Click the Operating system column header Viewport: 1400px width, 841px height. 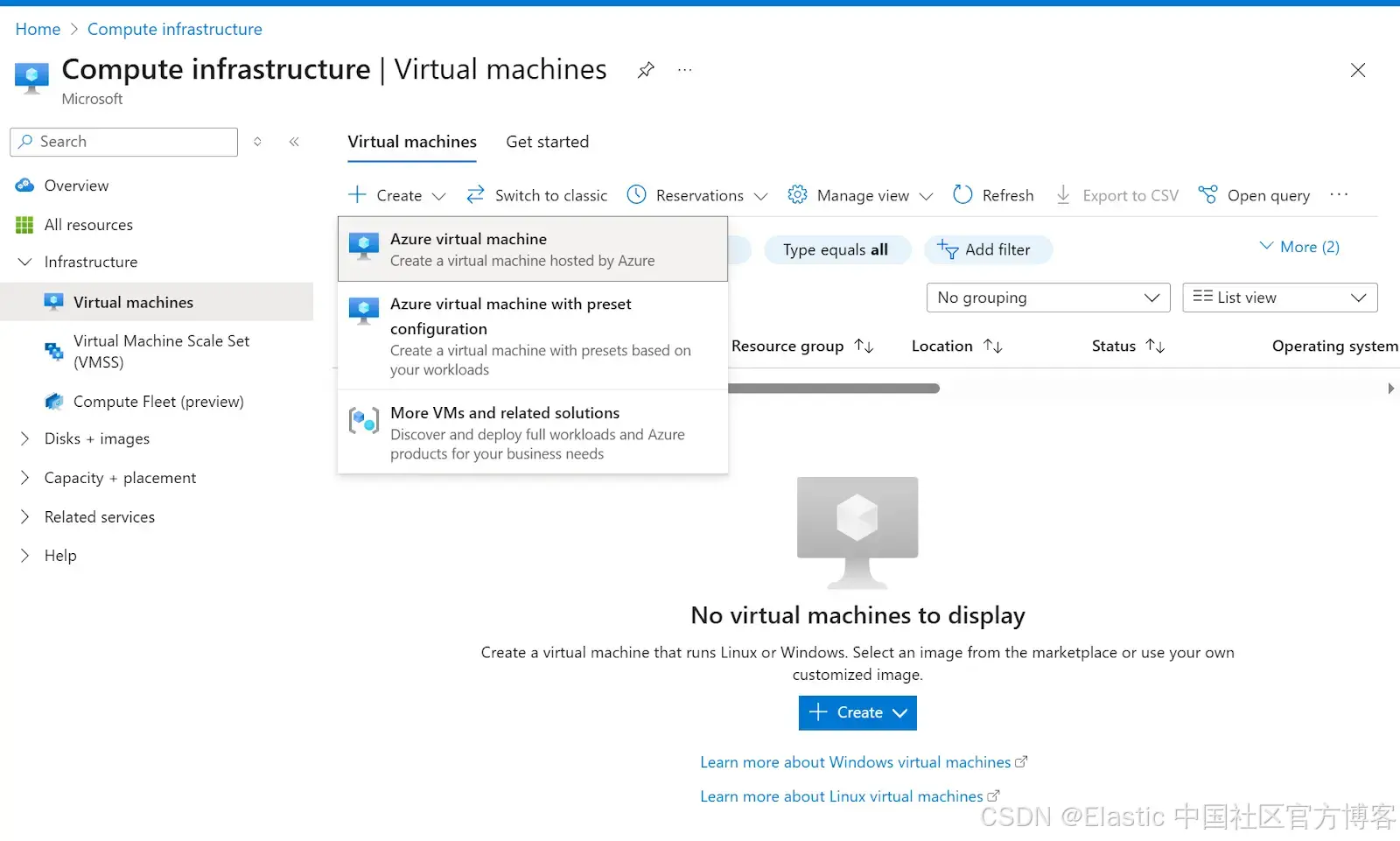point(1335,347)
